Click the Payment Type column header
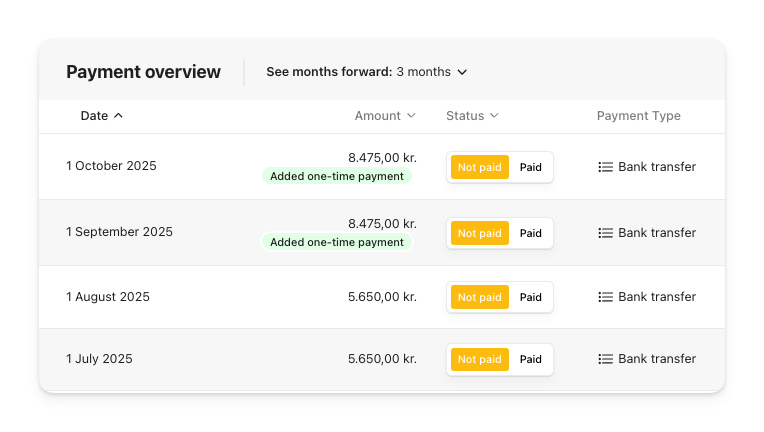This screenshot has width=764, height=432. point(639,116)
